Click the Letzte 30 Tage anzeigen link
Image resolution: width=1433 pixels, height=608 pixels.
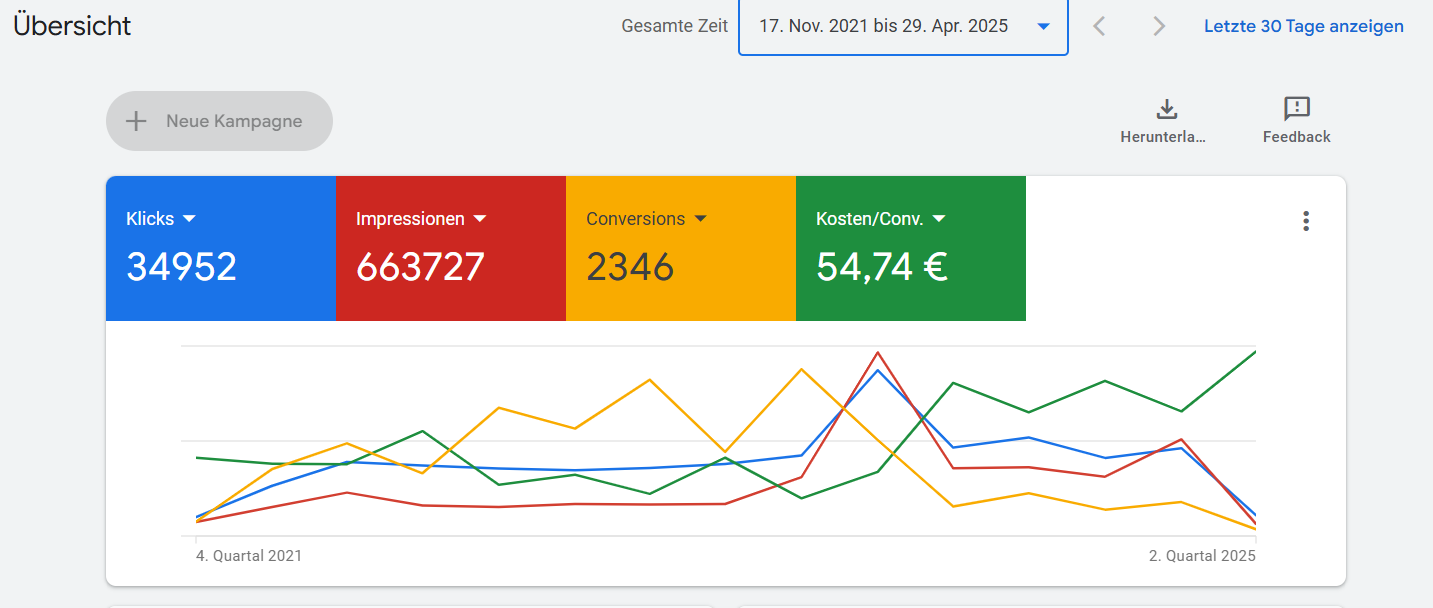(1303, 26)
